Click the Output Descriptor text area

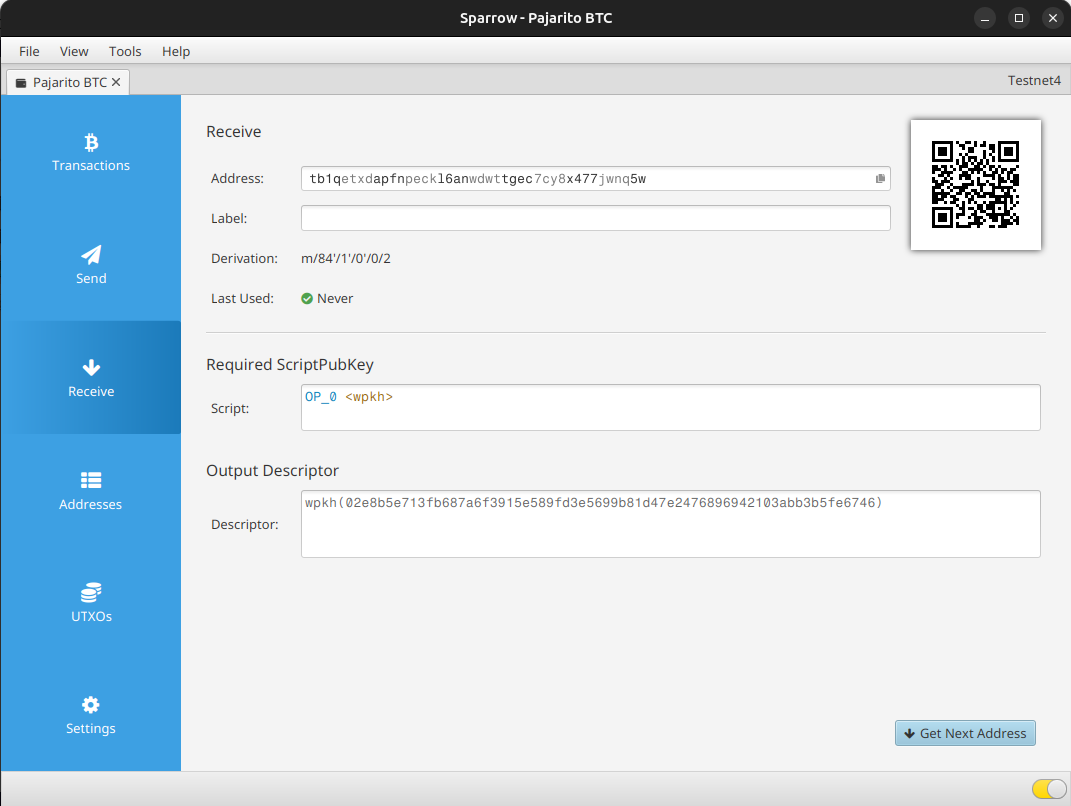point(671,524)
